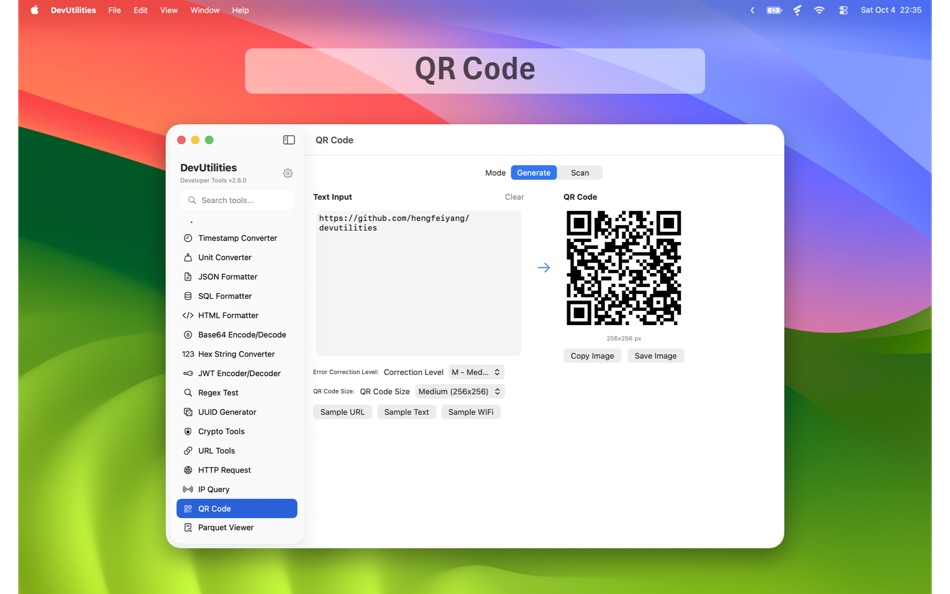This screenshot has width=950, height=594.
Task: Select the UUID Generator tool
Action: click(x=226, y=412)
